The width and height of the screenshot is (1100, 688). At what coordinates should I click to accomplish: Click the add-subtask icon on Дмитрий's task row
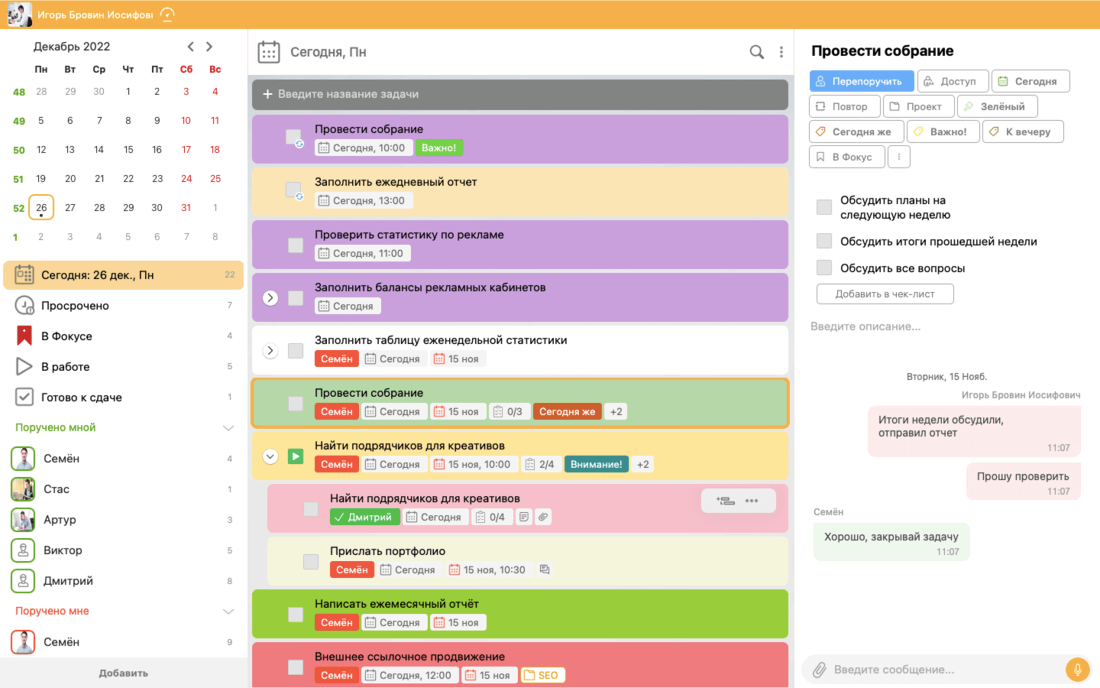[x=725, y=501]
